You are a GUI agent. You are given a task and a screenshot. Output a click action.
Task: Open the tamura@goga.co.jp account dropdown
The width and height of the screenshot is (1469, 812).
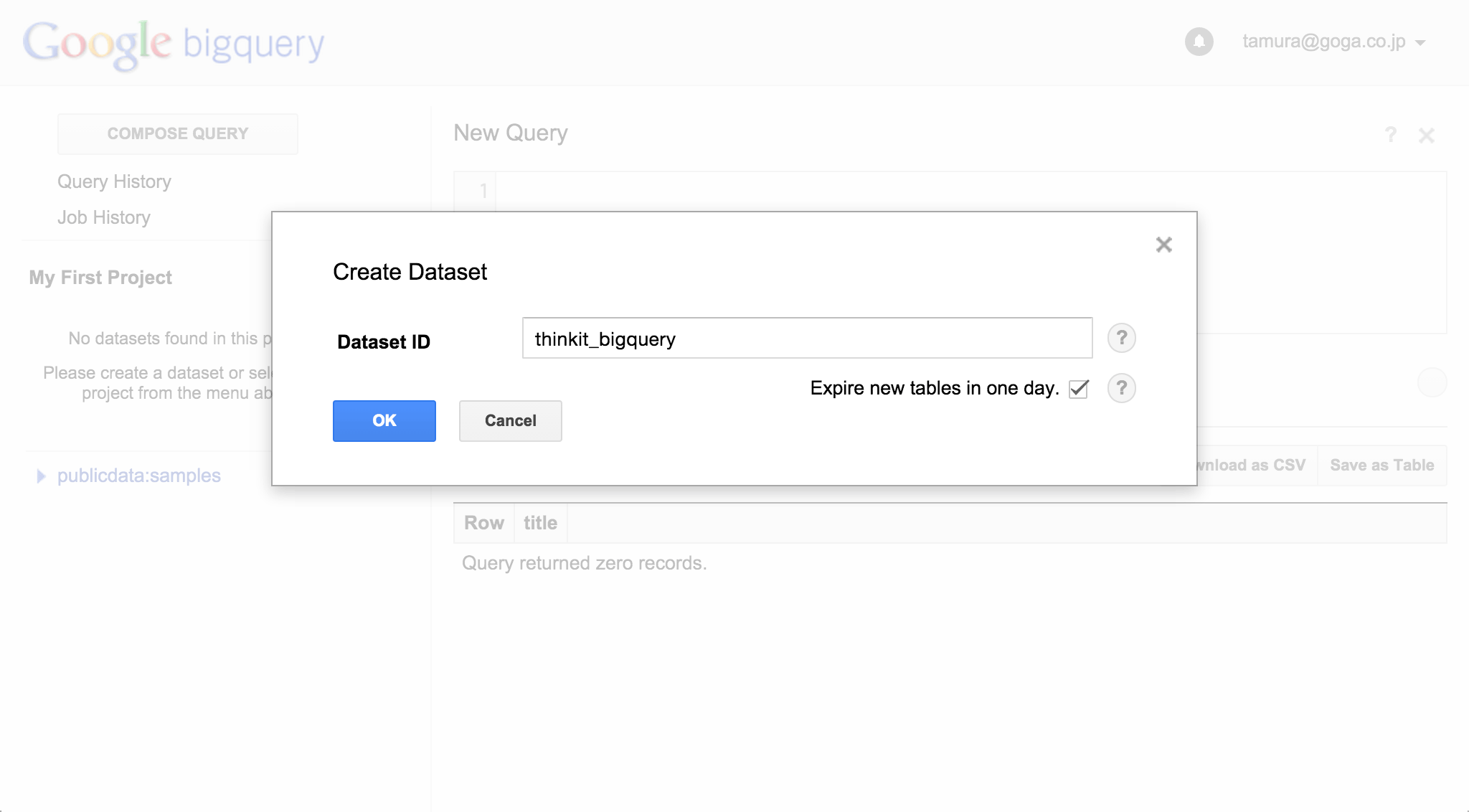point(1333,42)
